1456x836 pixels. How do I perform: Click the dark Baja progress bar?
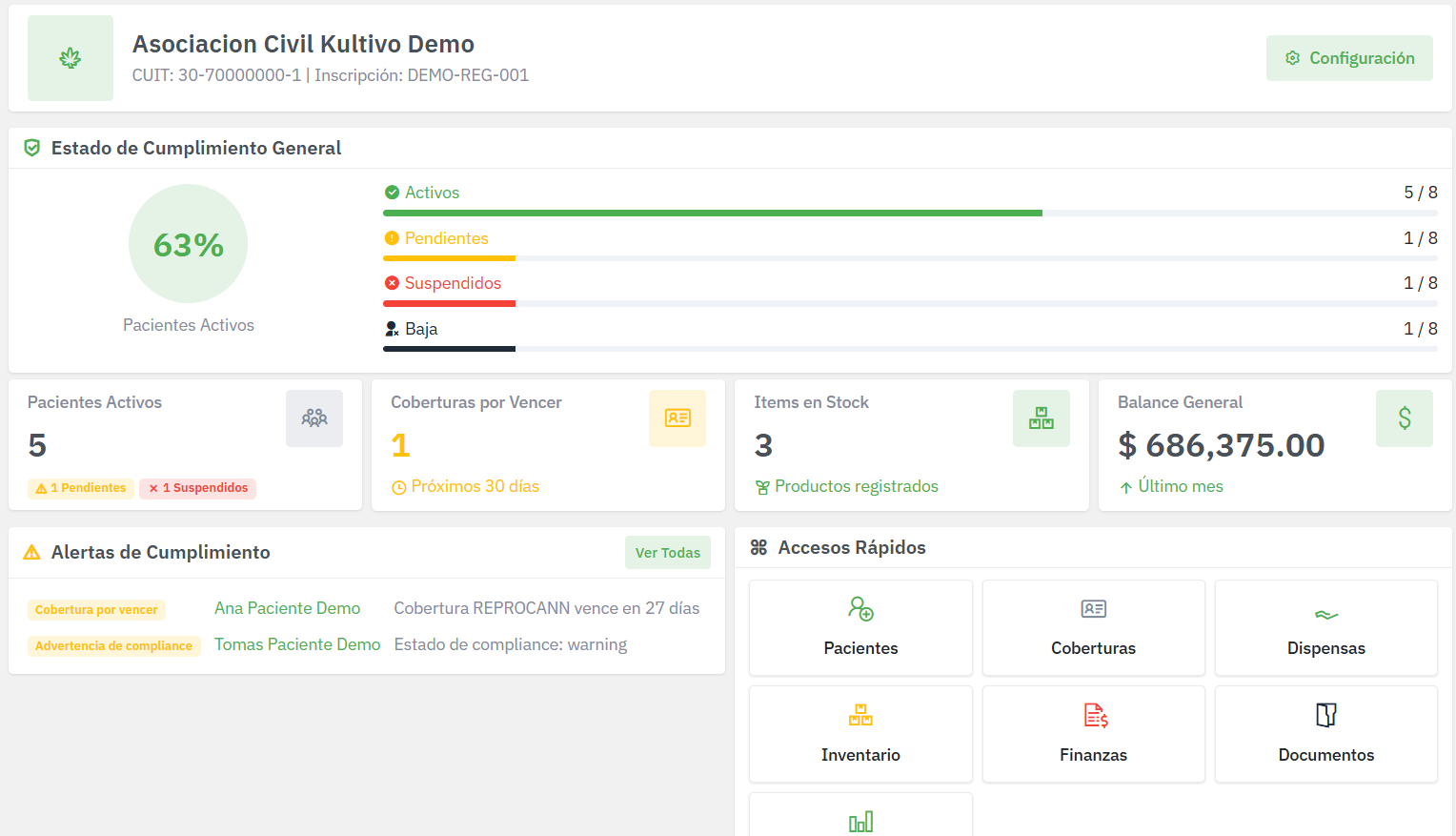[x=449, y=349]
